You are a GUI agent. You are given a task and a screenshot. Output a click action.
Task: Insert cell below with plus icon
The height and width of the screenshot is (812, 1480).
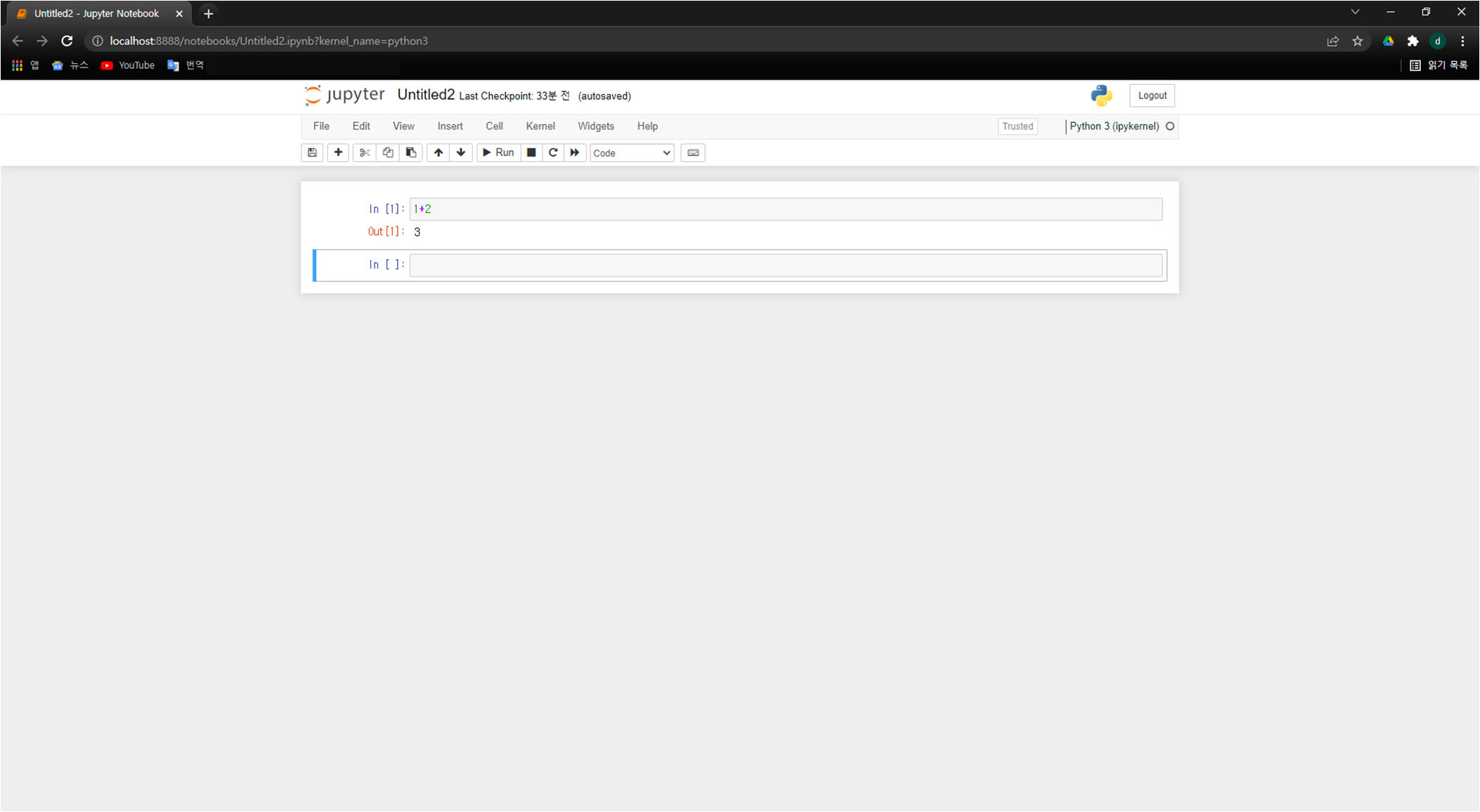338,152
